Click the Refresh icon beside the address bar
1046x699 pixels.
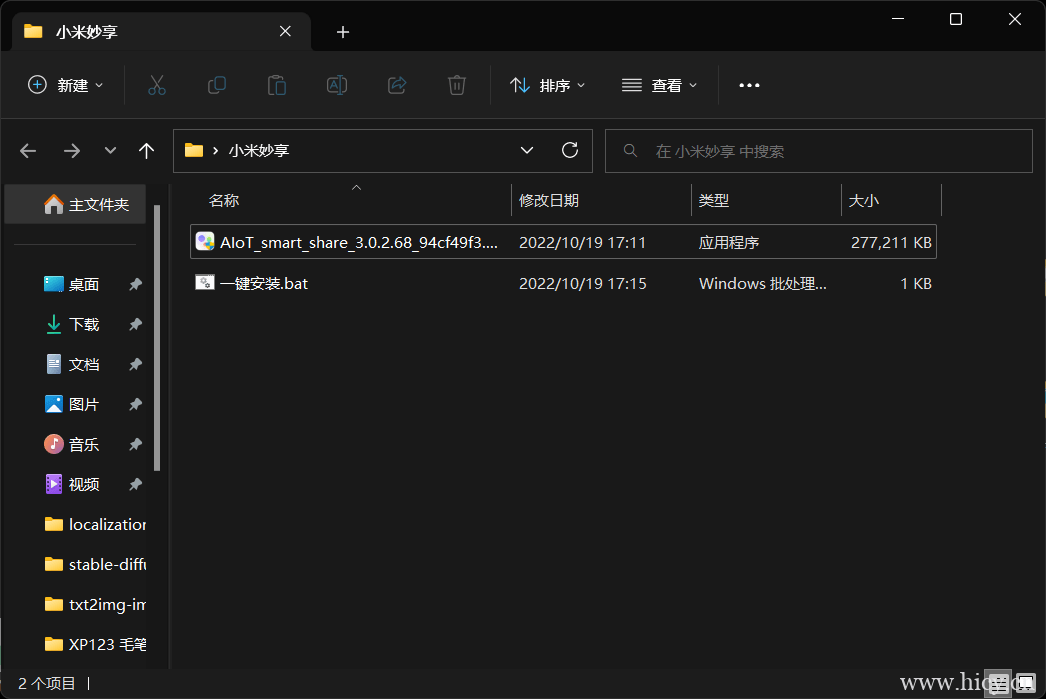570,150
